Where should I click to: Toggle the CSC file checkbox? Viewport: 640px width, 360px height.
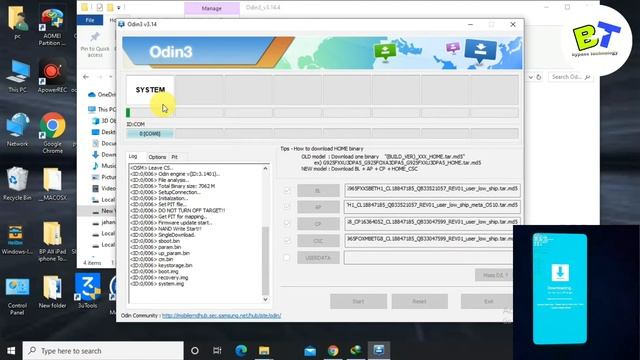[x=287, y=241]
